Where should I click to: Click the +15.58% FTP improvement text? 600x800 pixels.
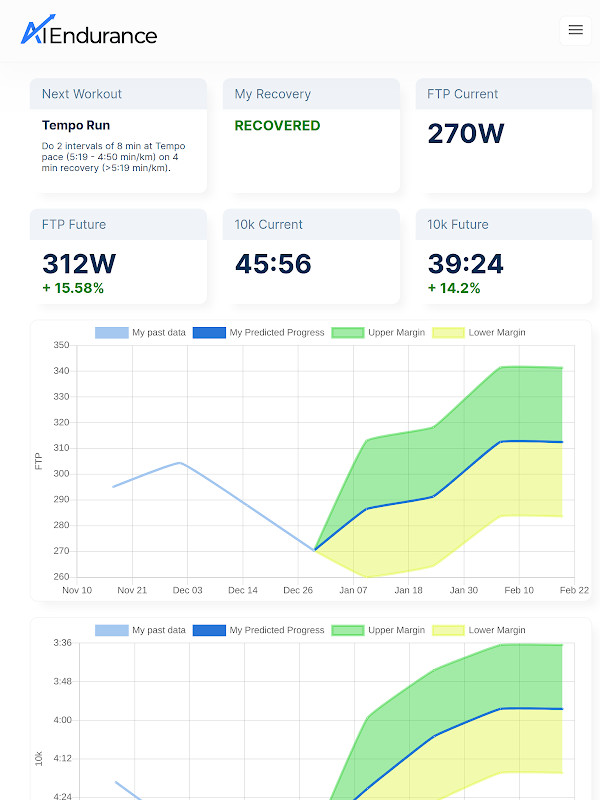[x=73, y=288]
